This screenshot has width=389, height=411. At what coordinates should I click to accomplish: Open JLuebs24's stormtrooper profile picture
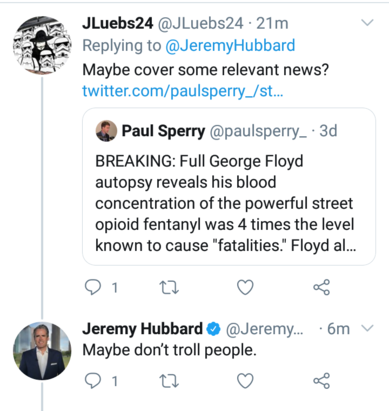(x=42, y=45)
